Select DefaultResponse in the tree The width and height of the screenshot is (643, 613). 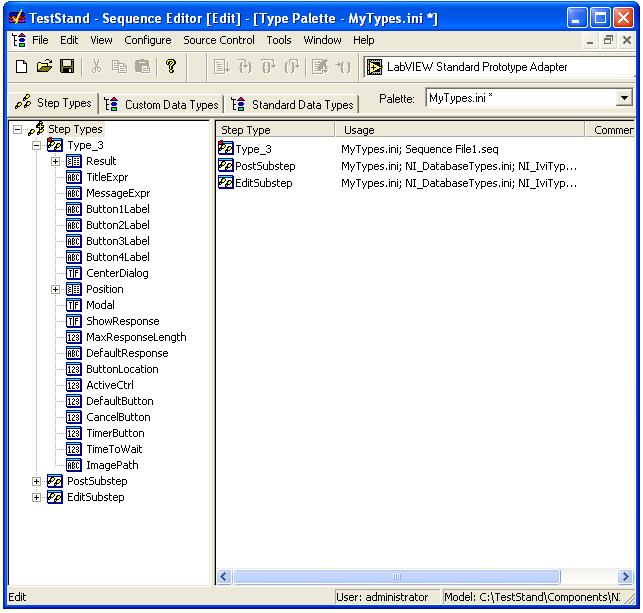(x=127, y=353)
